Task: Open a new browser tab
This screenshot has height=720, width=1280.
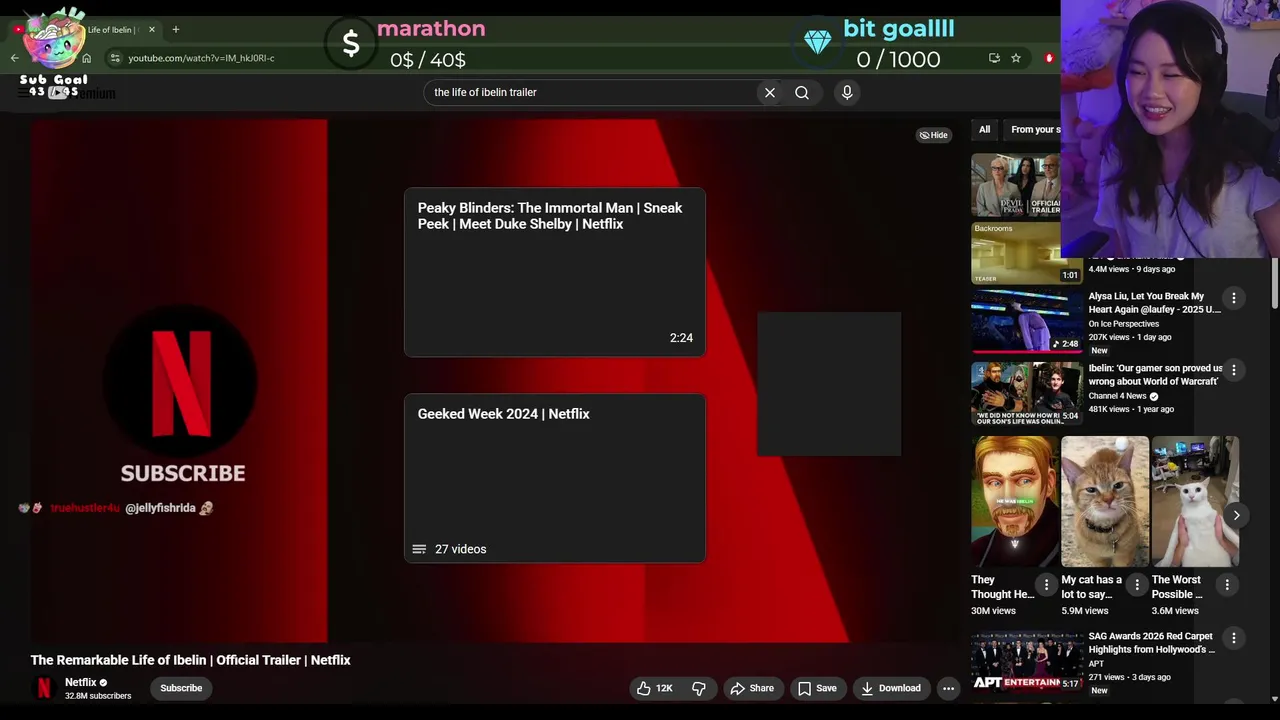Action: point(175,29)
